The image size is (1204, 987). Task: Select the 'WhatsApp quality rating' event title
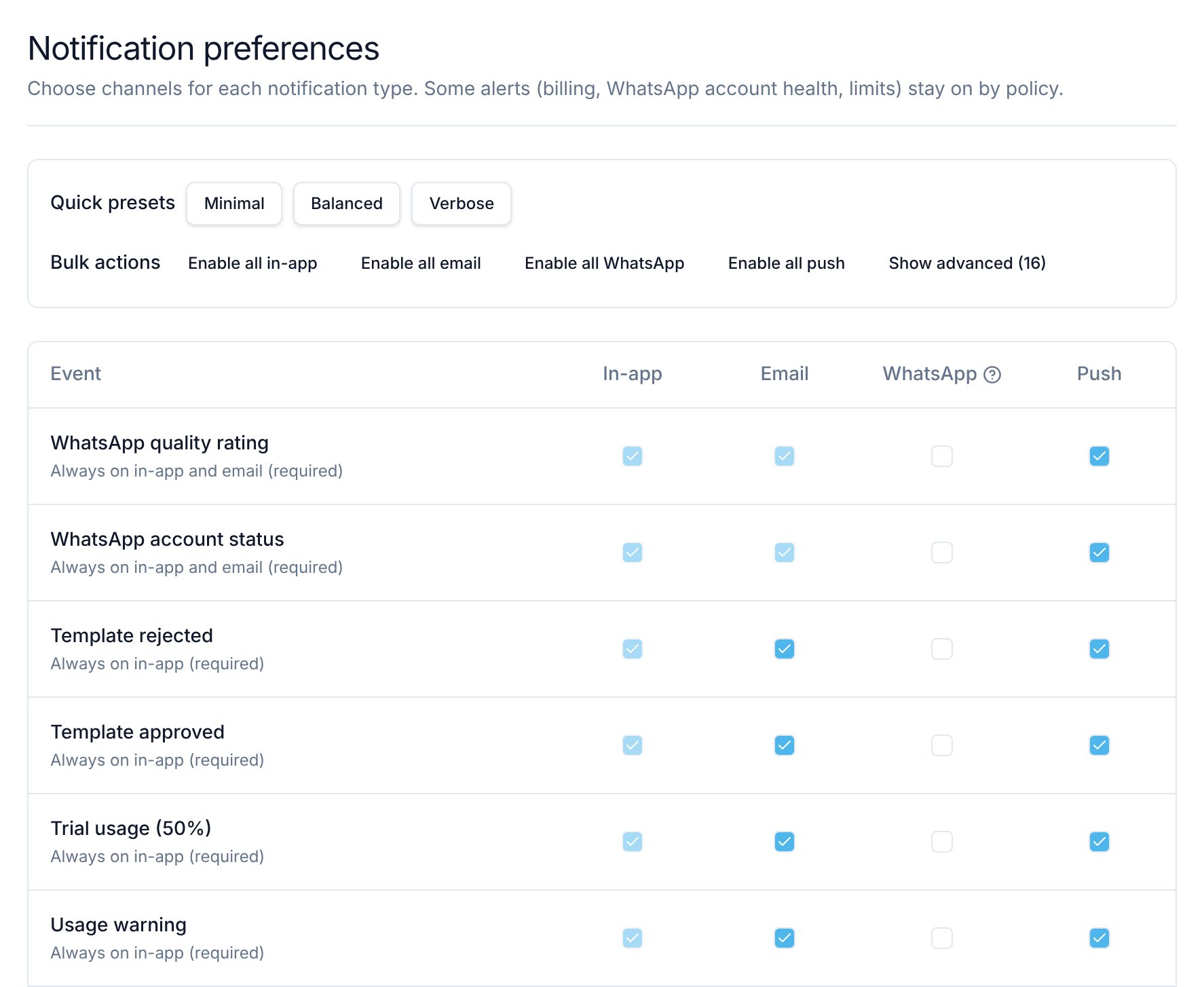(x=159, y=443)
